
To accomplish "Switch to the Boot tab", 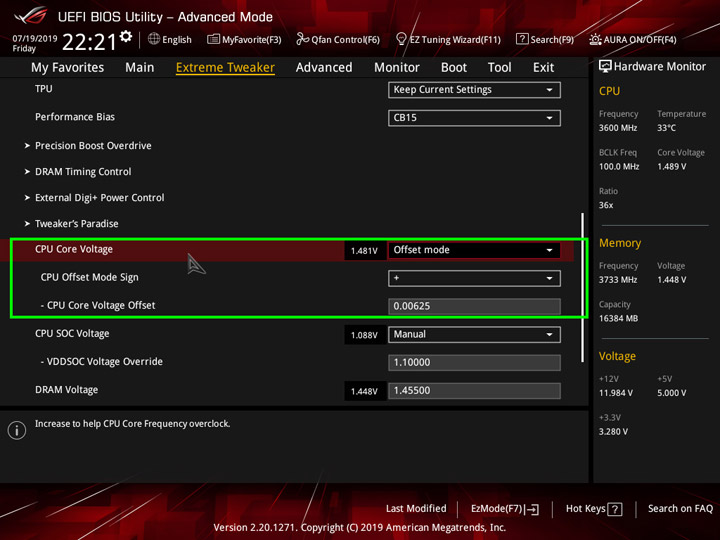I will coord(454,68).
